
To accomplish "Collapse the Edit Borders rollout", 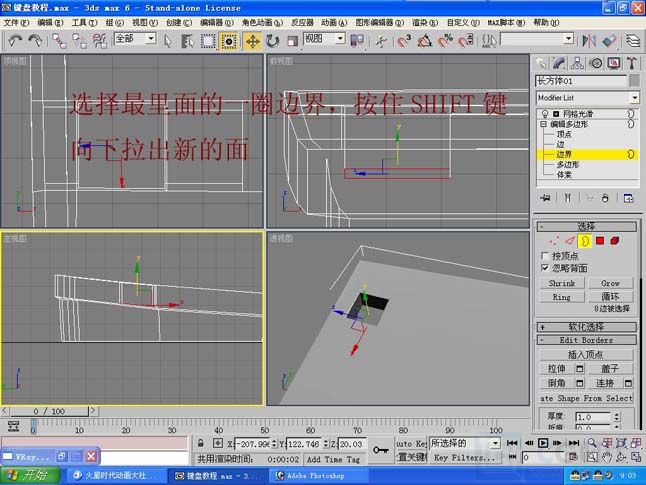I will pos(586,340).
